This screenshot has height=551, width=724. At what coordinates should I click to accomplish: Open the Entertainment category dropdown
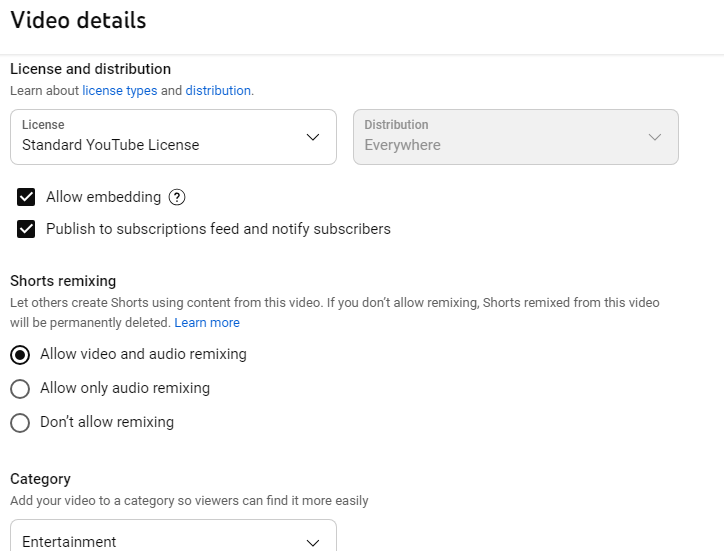tap(313, 541)
